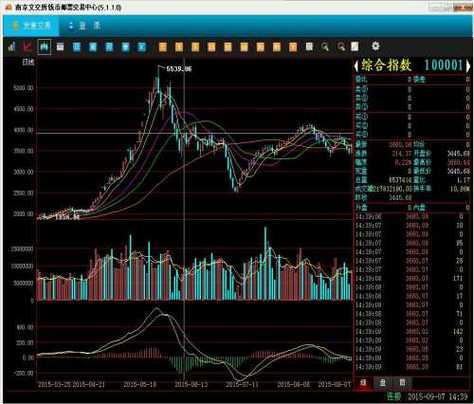Viewport: 474px width, 404px height.
Task: Click the first orange period toolbar icon
Action: [163, 47]
